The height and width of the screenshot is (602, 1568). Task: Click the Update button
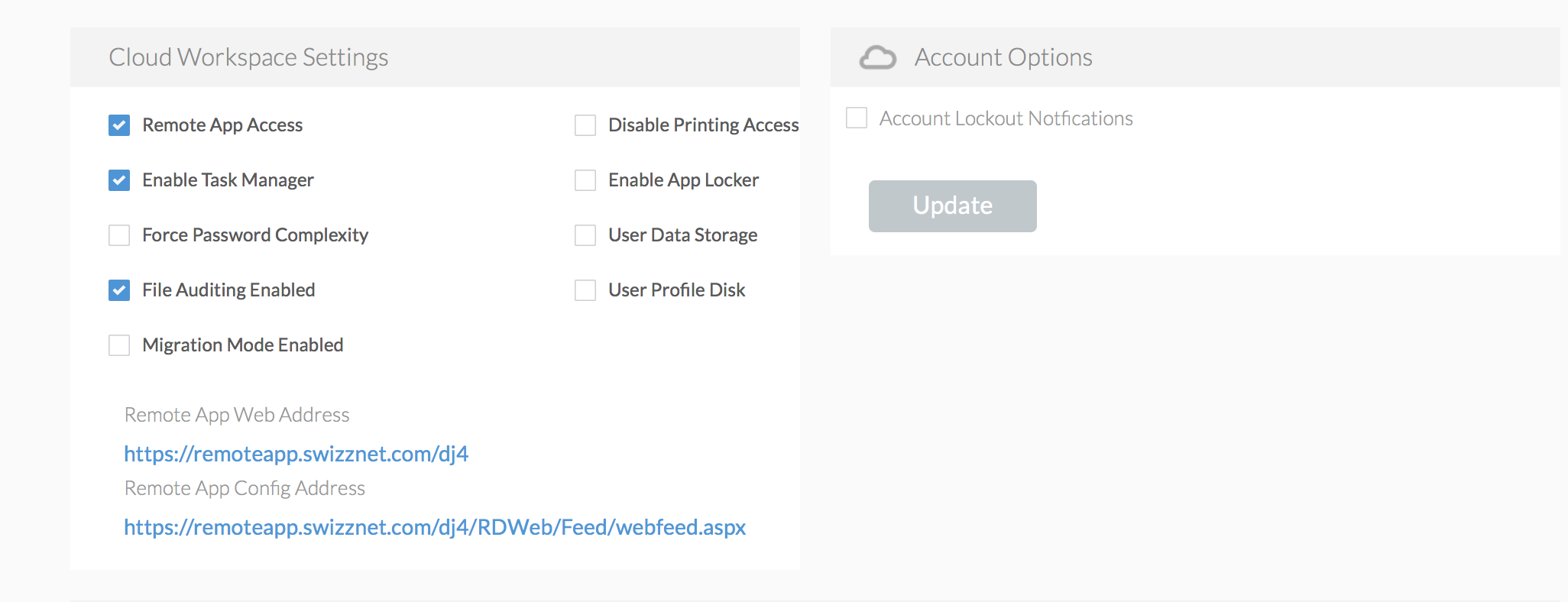click(x=952, y=206)
